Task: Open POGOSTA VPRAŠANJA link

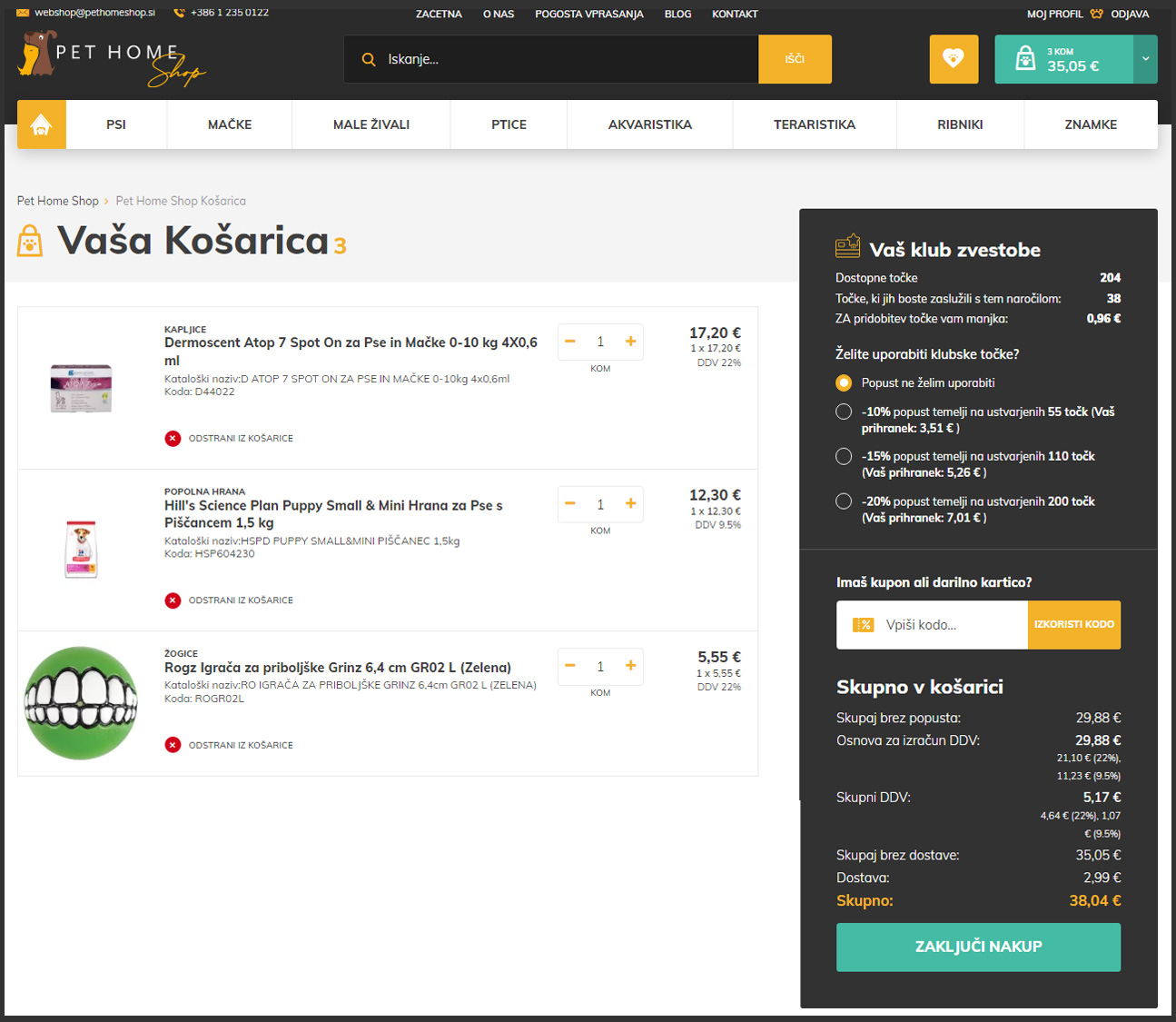Action: click(x=589, y=14)
